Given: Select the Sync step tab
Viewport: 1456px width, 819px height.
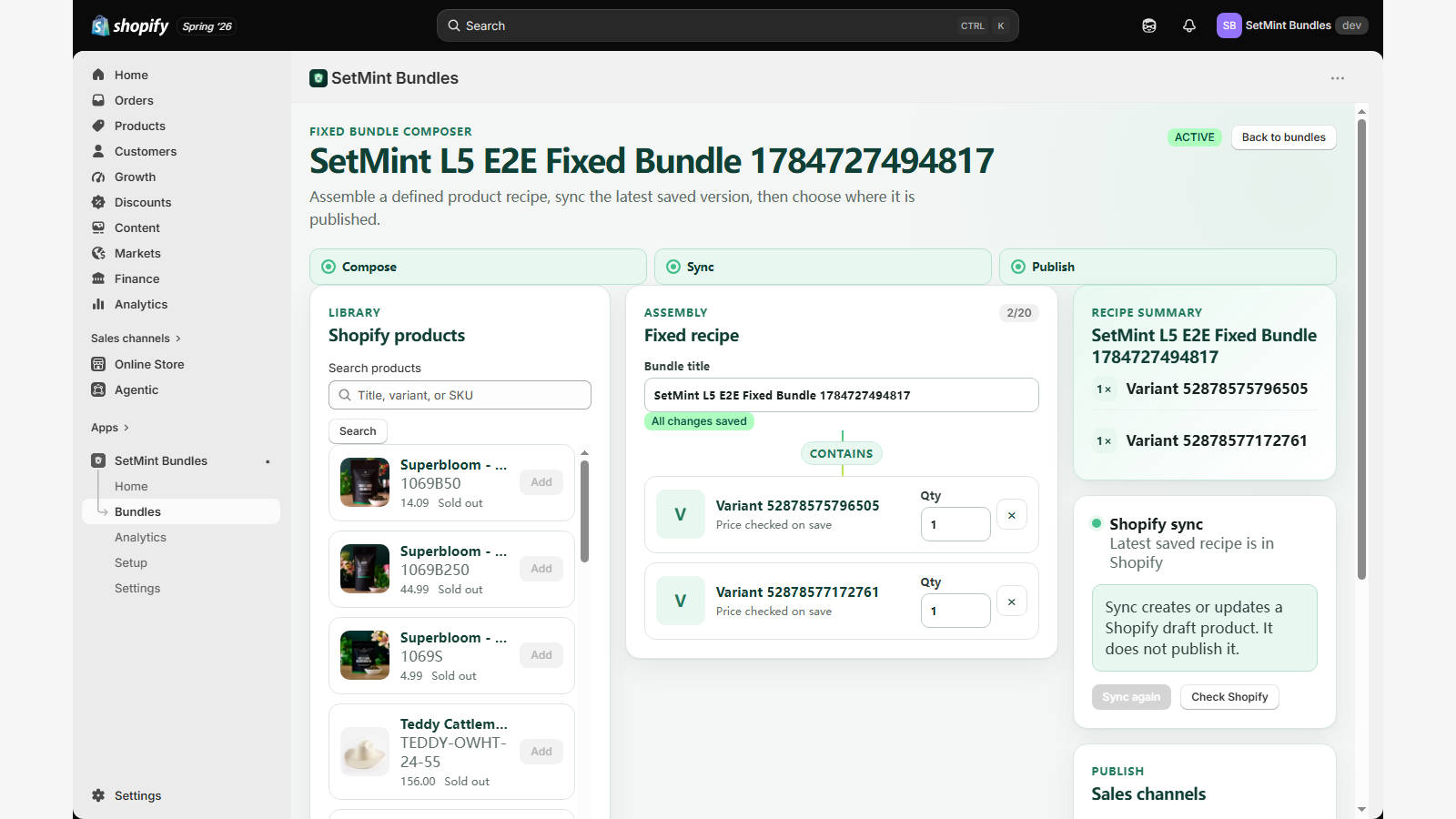Looking at the screenshot, I should point(823,267).
